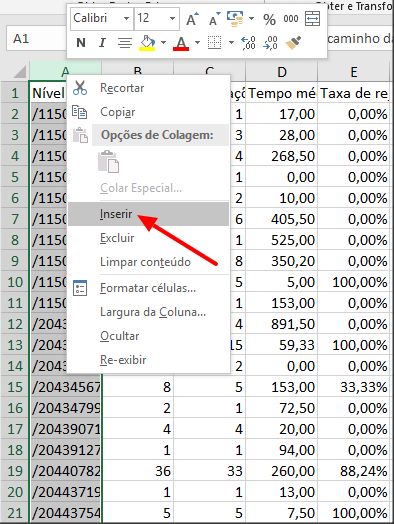Click accounting number format icon
Viewport: 394px width, 524px height.
[x=235, y=19]
